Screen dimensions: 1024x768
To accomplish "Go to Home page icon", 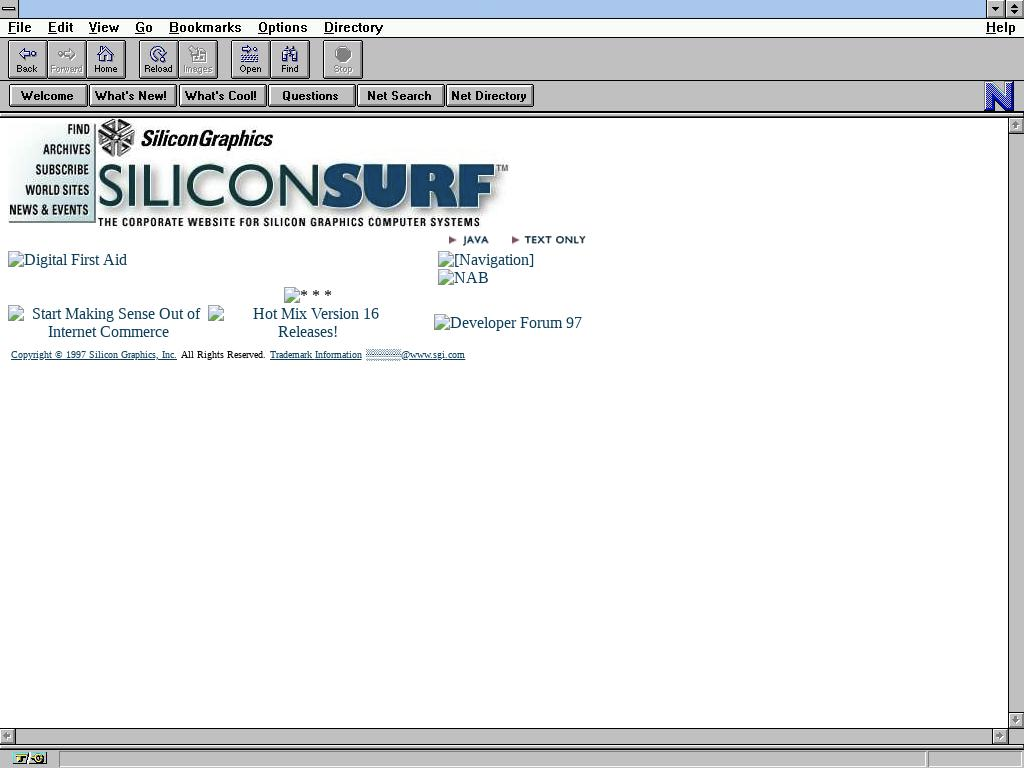I will point(106,59).
